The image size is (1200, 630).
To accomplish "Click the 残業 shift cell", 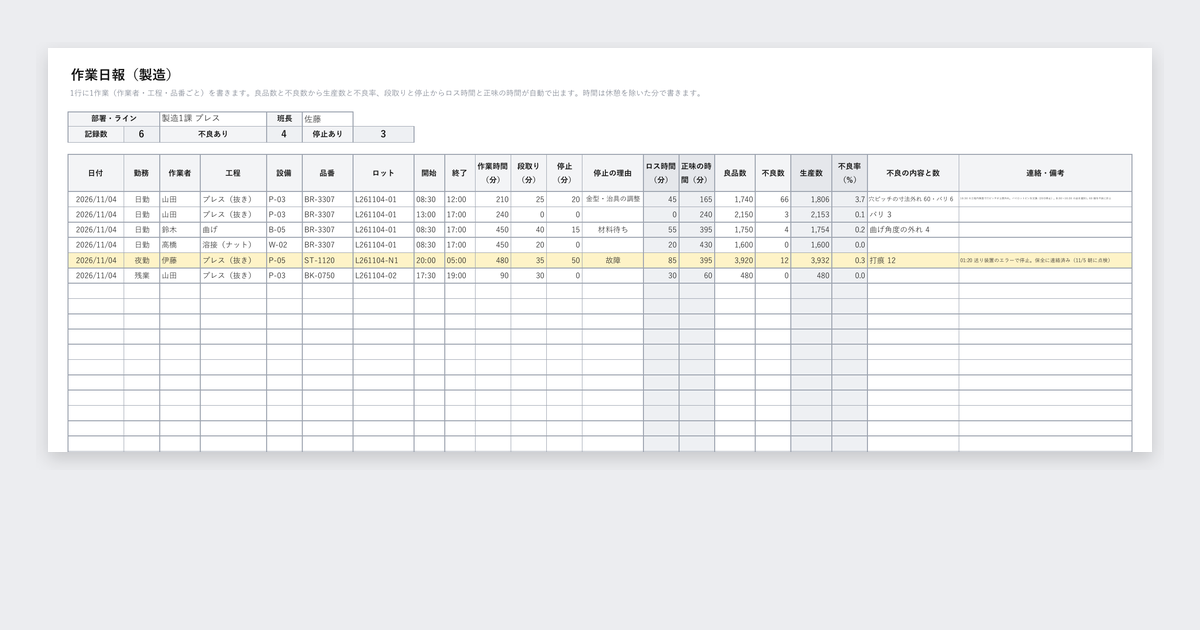I will click(x=142, y=275).
